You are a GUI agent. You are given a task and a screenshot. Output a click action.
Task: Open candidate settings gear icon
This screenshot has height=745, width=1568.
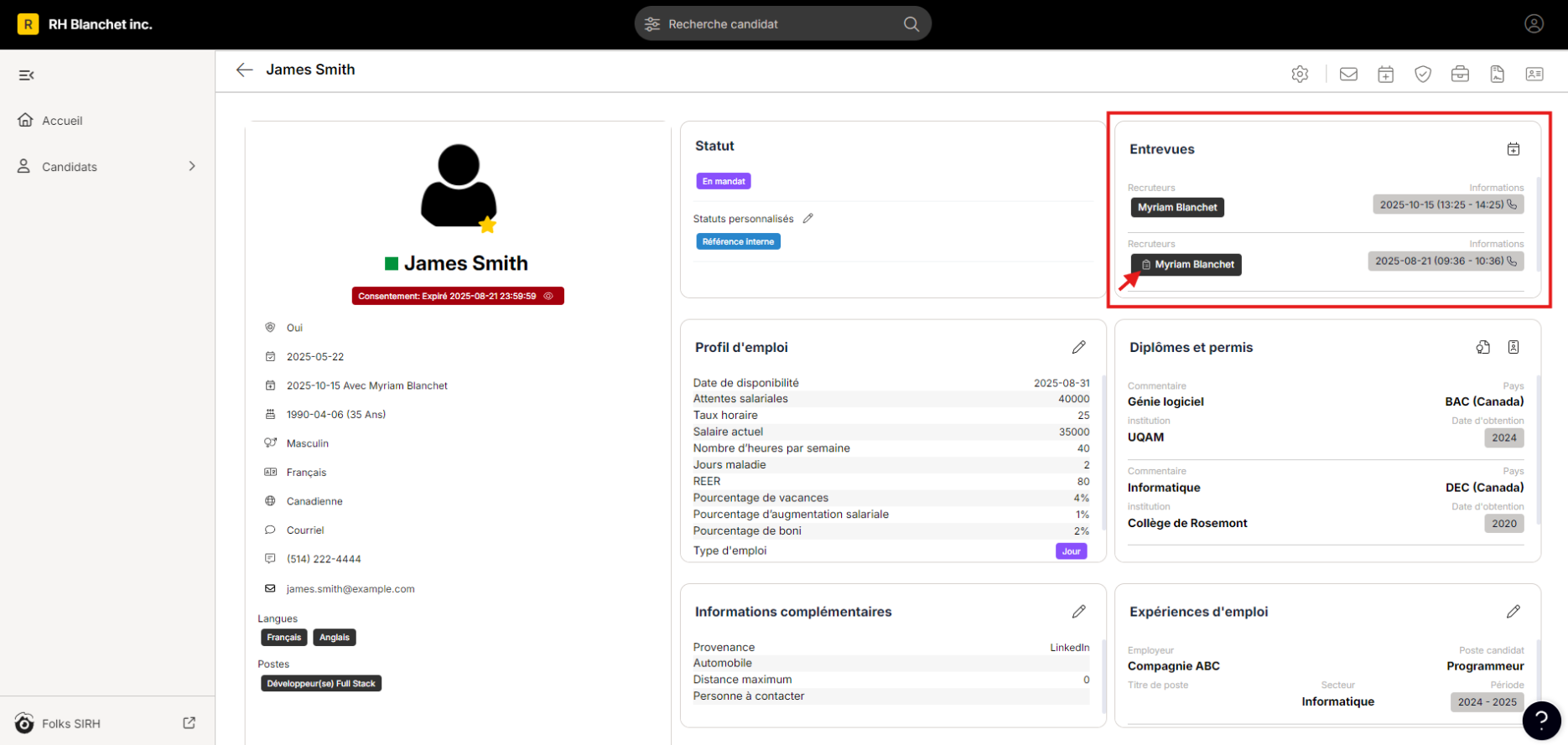click(1300, 75)
